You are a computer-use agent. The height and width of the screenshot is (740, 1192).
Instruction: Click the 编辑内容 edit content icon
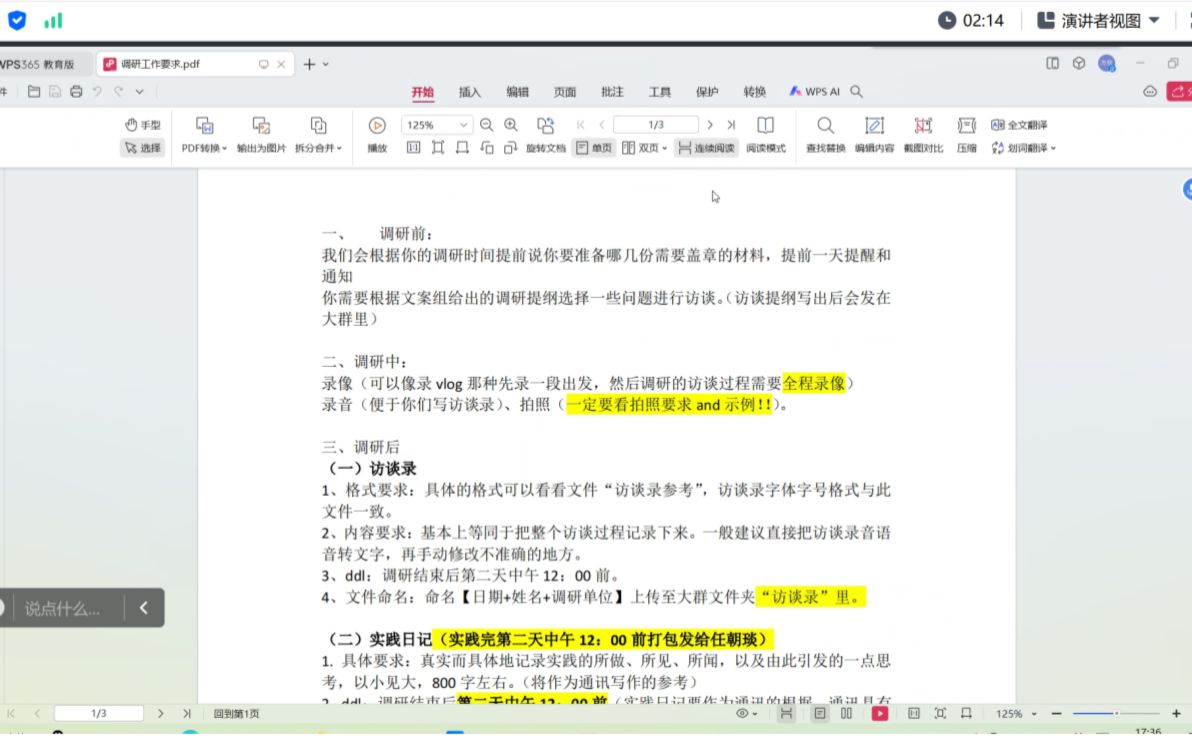click(x=874, y=126)
